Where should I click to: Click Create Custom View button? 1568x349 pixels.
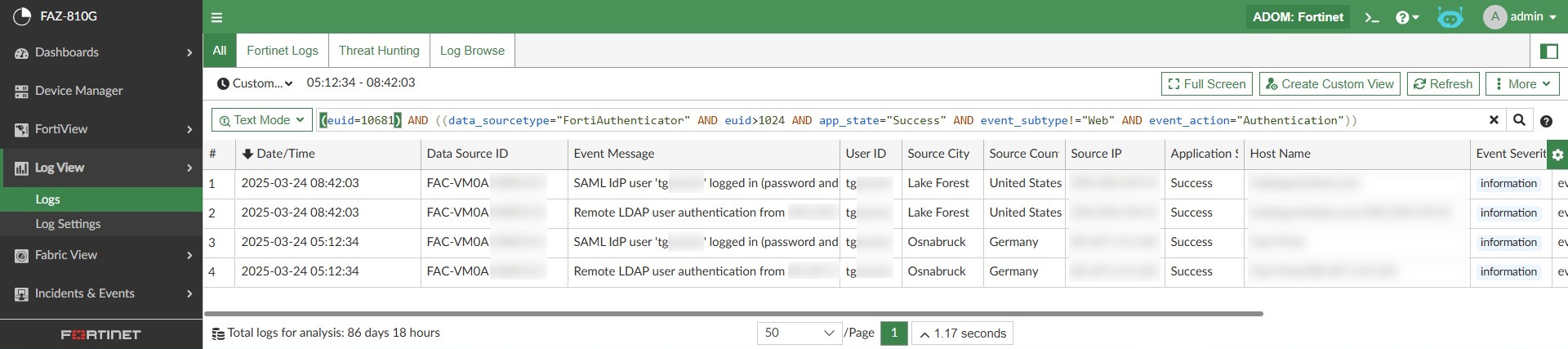coord(1330,83)
